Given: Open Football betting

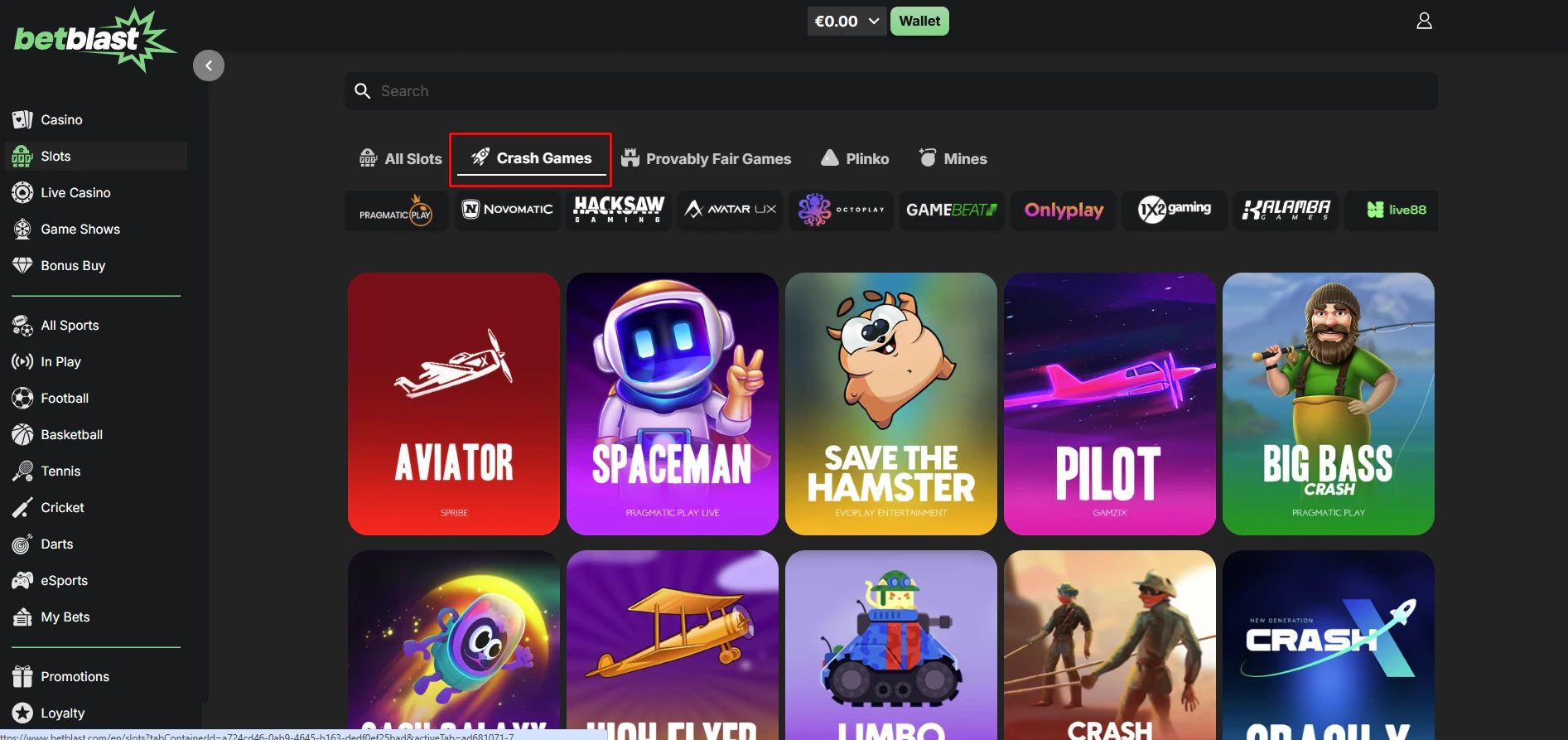Looking at the screenshot, I should coord(96,398).
